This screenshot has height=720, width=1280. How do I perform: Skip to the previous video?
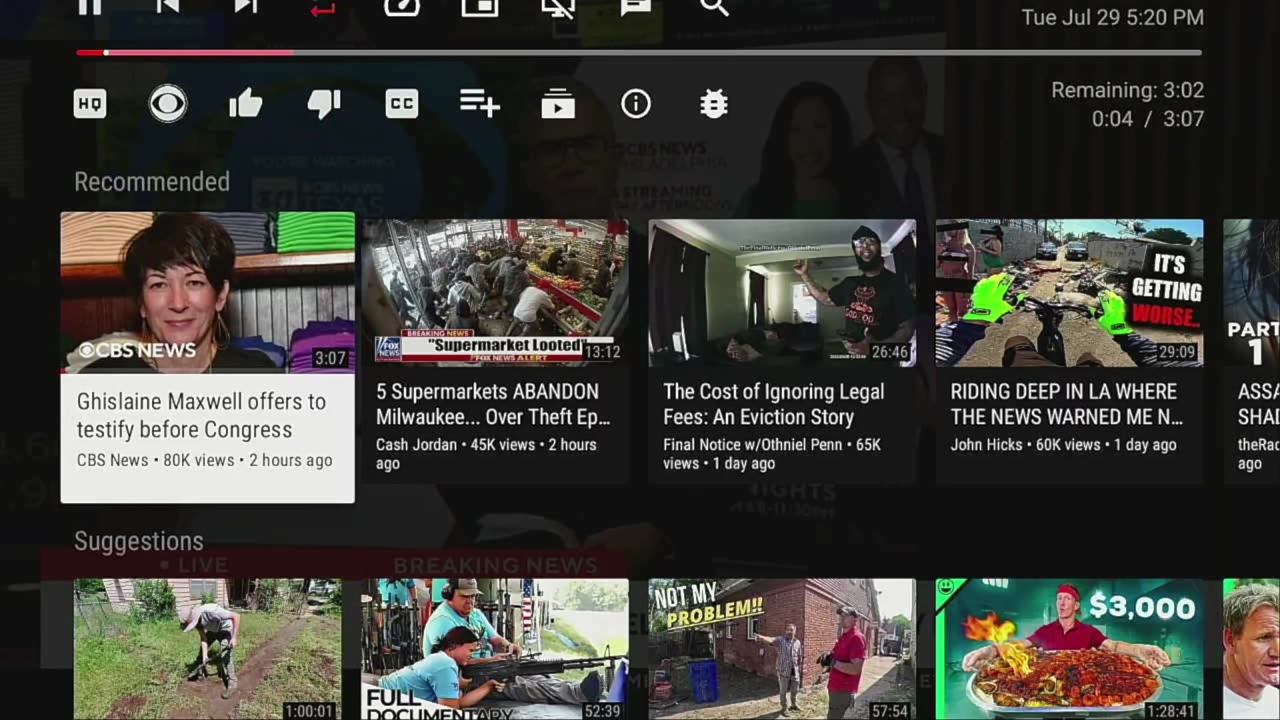tap(167, 6)
